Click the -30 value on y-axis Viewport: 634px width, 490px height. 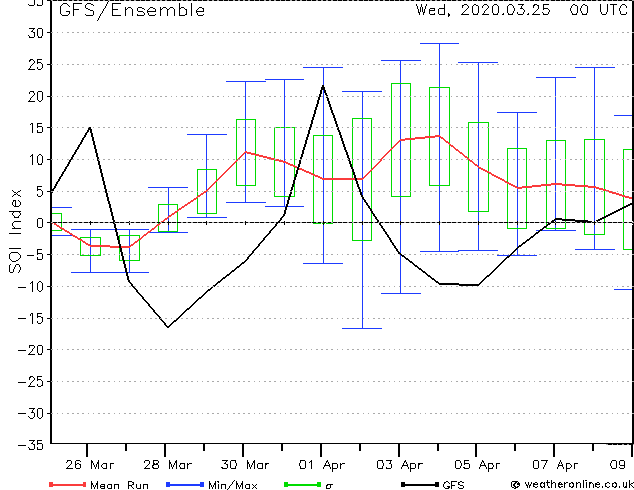click(x=31, y=413)
